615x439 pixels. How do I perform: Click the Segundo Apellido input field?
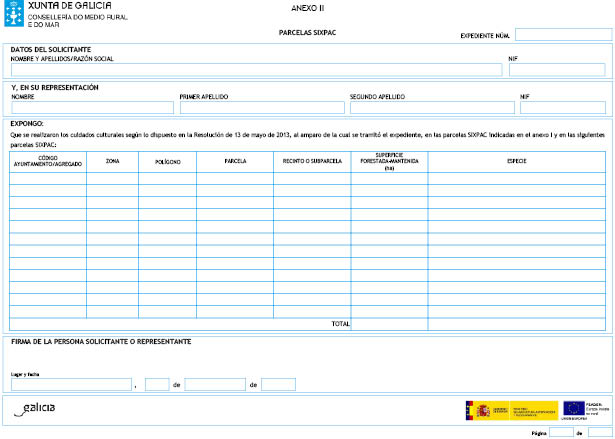(x=431, y=108)
